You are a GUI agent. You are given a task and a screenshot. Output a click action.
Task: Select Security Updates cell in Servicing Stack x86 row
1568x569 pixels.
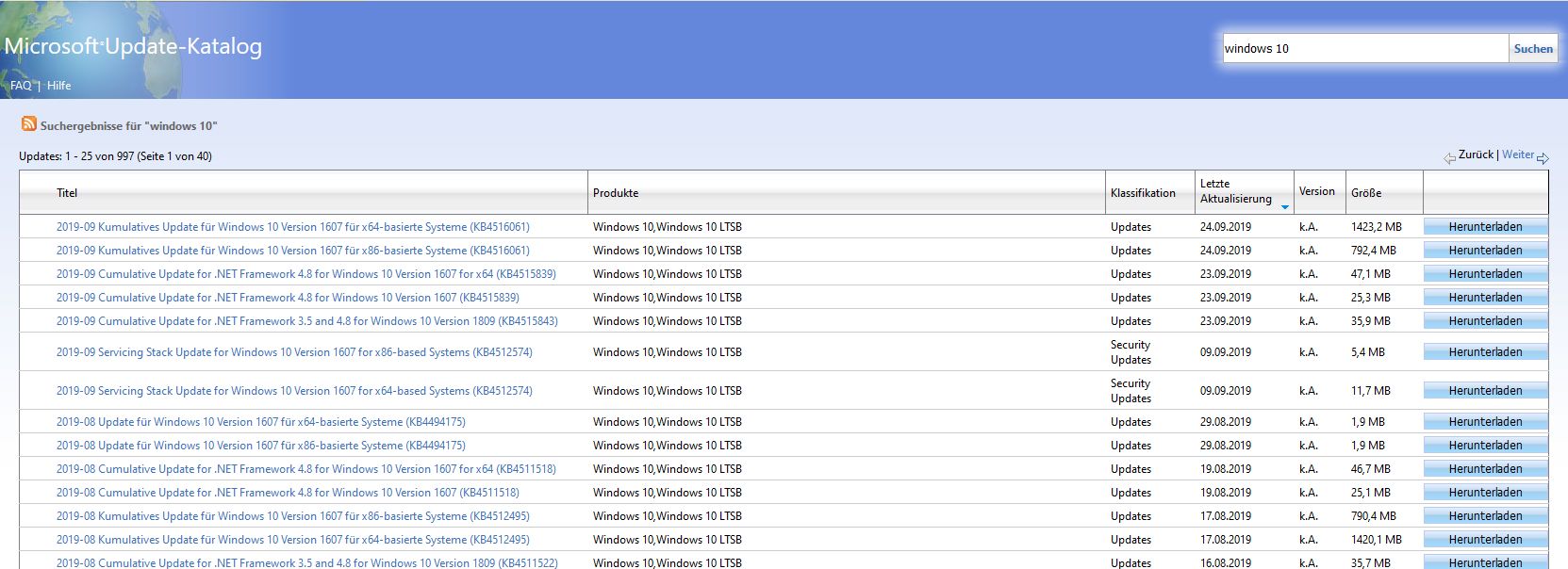(x=1131, y=352)
